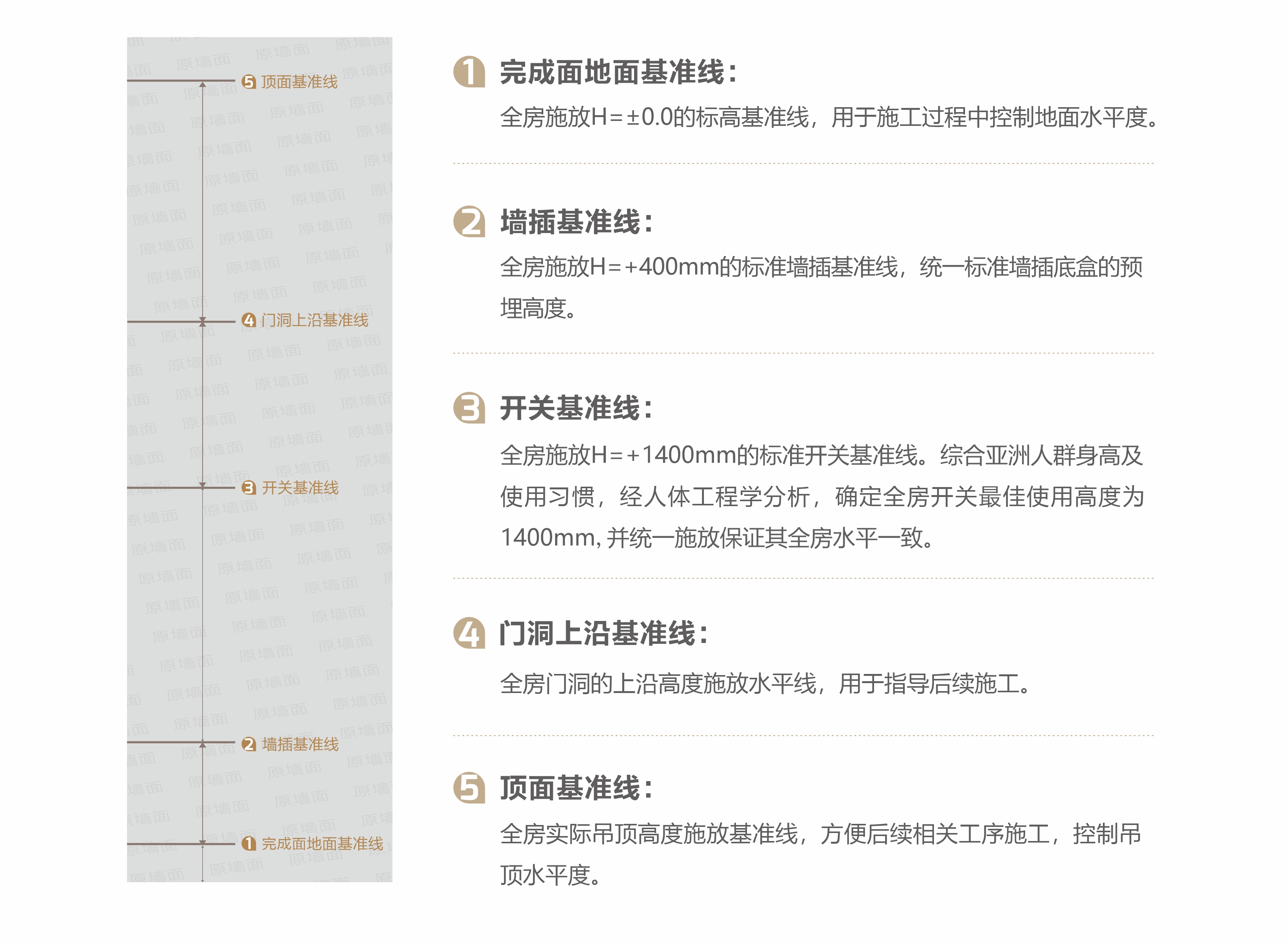The width and height of the screenshot is (1288, 944).
Task: Click the small number 1 marker on the wall diagram
Action: pos(249,843)
